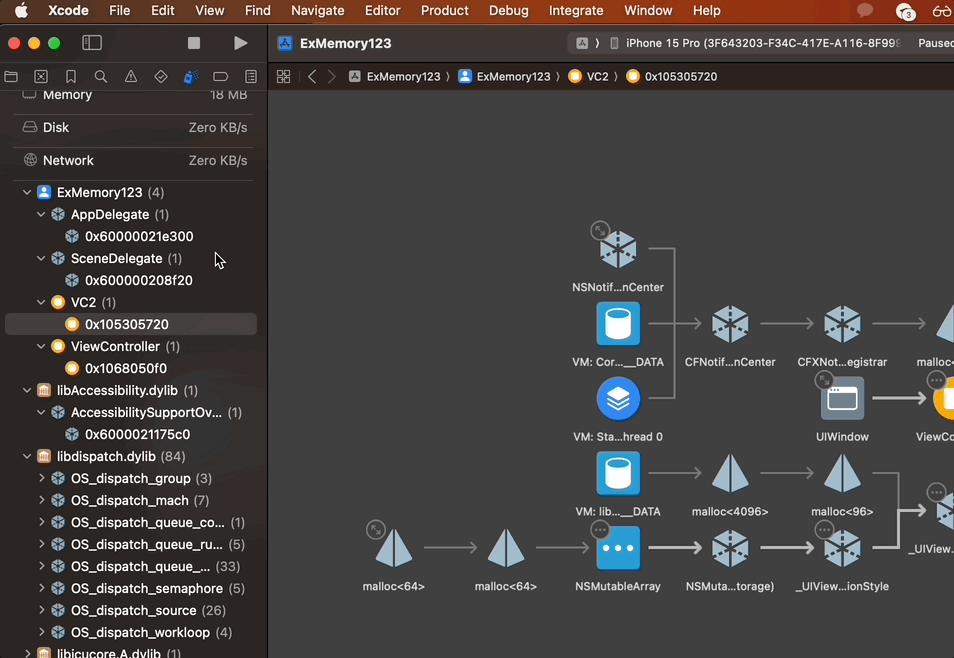Open the Find navigator magnifier
954x658 pixels.
100,77
